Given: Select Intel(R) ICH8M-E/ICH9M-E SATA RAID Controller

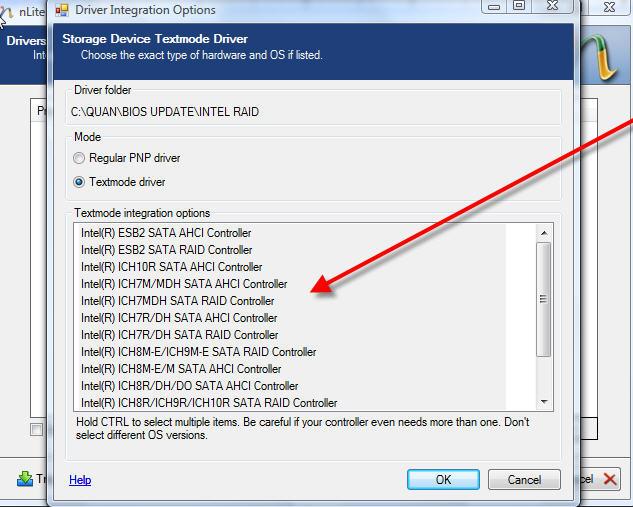Looking at the screenshot, I should pyautogui.click(x=289, y=352).
